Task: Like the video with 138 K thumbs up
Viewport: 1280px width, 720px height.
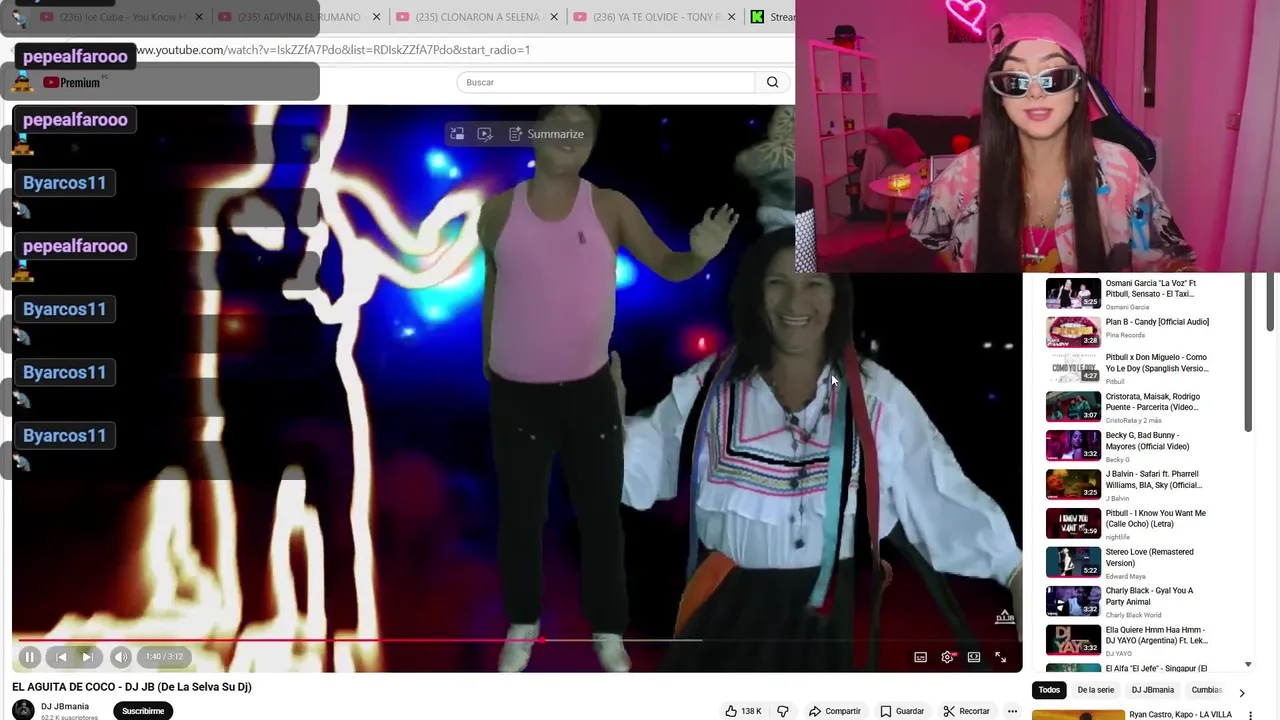Action: pyautogui.click(x=743, y=711)
